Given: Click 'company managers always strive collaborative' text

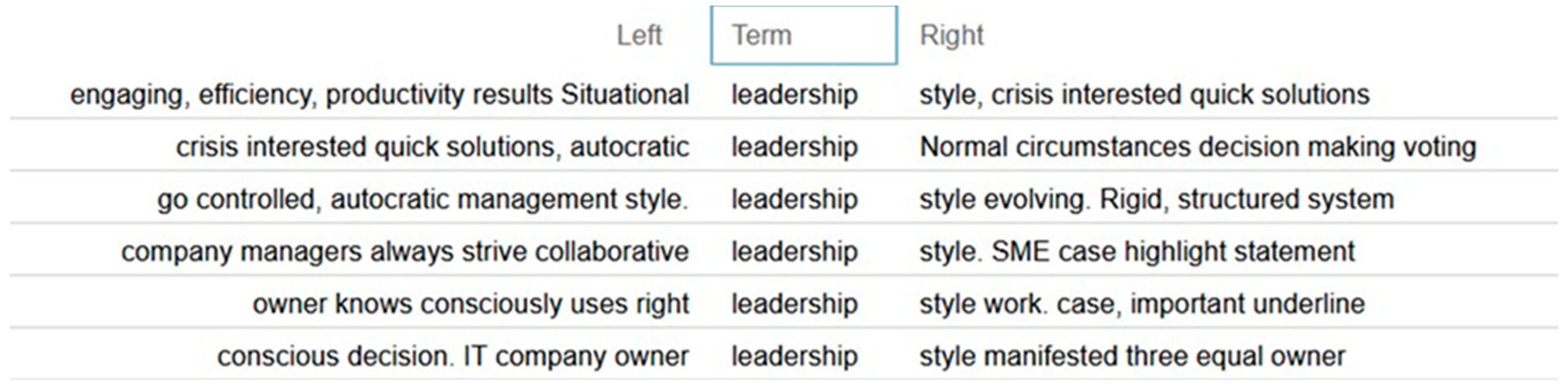Looking at the screenshot, I should (405, 252).
